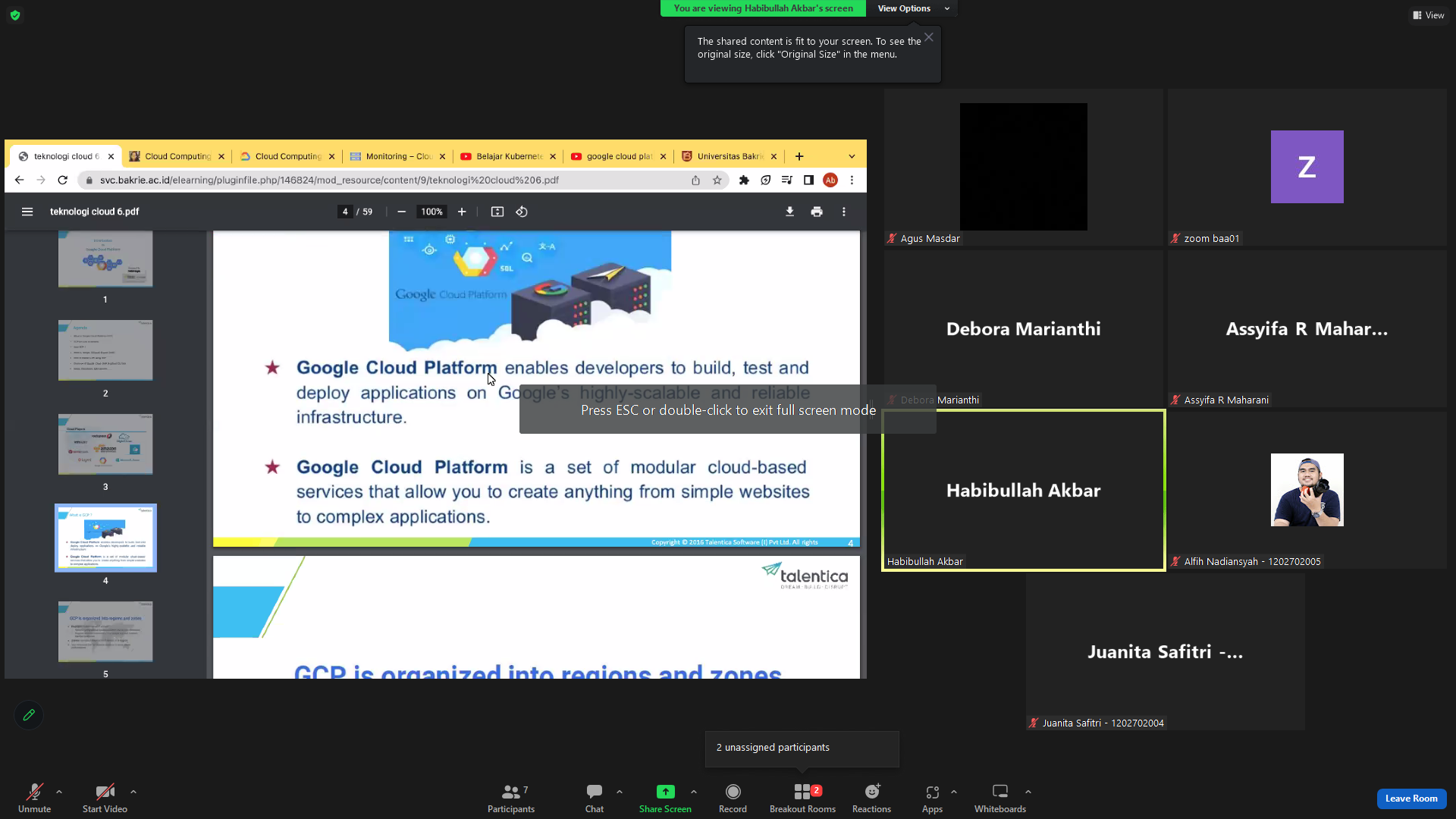Image resolution: width=1456 pixels, height=819 pixels.
Task: Open the Extensions puzzle icon
Action: click(744, 180)
